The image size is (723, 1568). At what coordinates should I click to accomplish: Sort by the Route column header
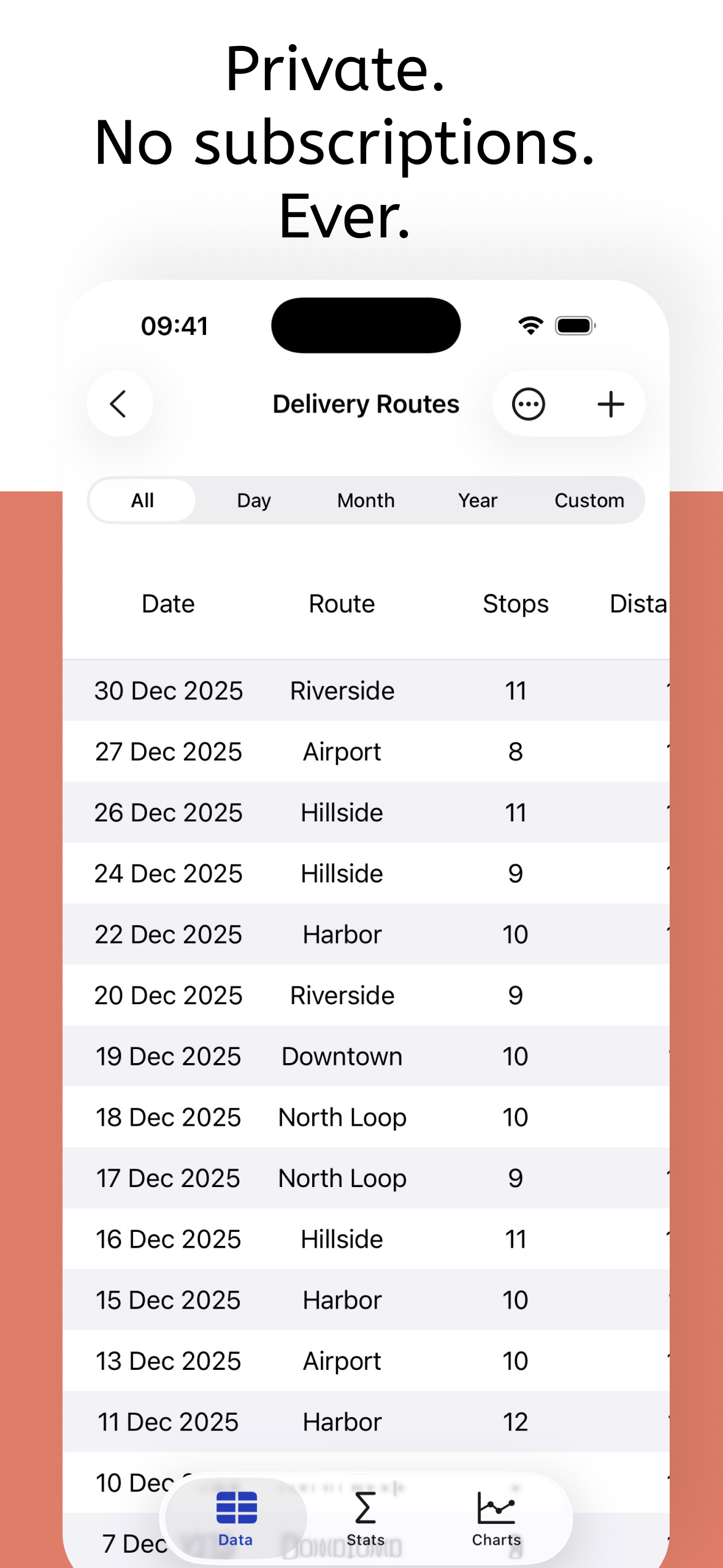pos(342,604)
